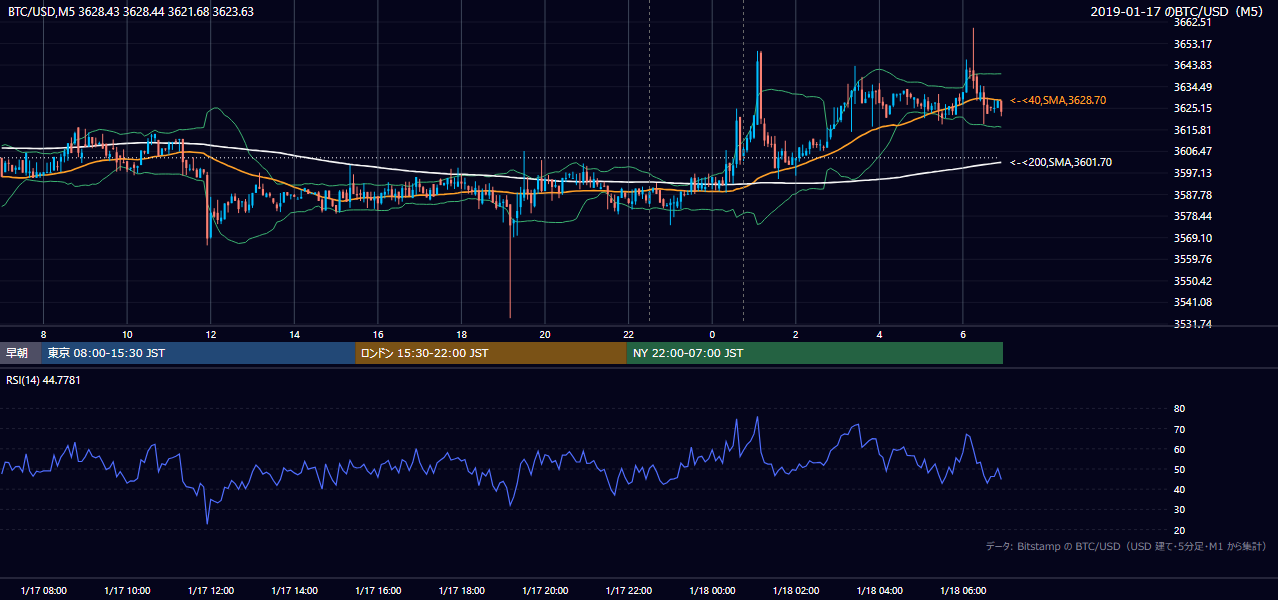Click hour label 16 under the price chart

377,334
